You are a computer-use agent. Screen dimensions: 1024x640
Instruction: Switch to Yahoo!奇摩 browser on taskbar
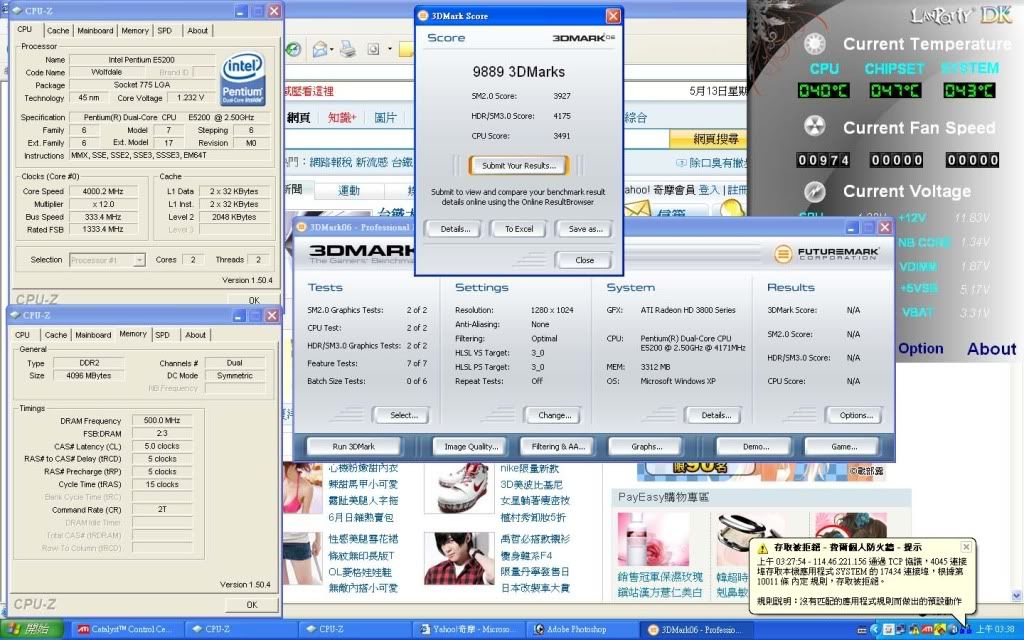(x=466, y=630)
